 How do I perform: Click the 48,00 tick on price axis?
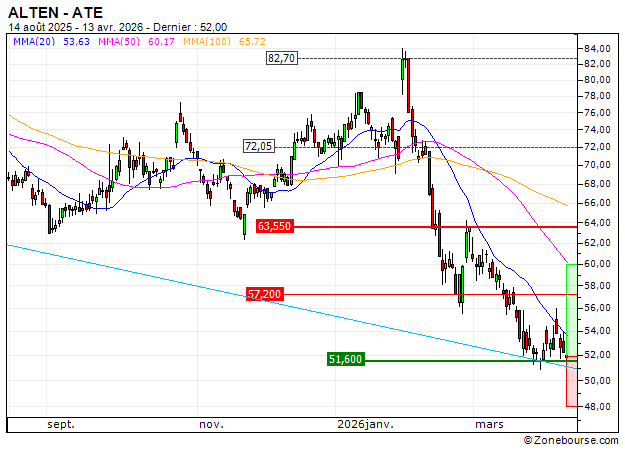coord(597,406)
